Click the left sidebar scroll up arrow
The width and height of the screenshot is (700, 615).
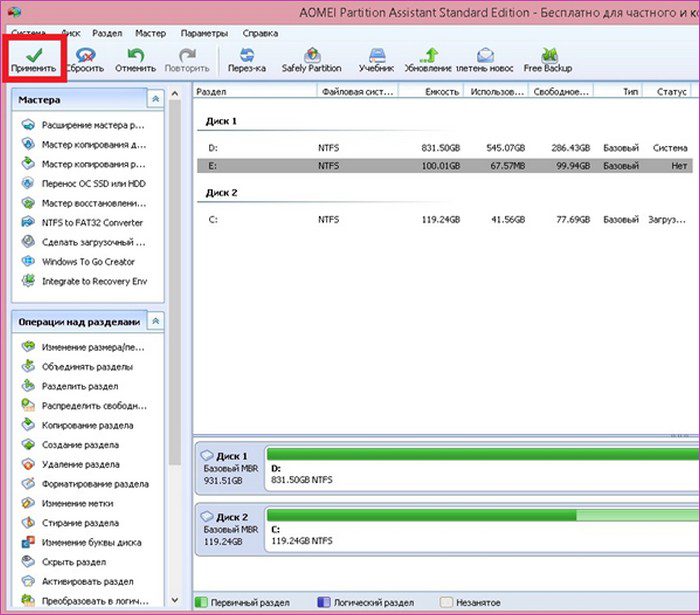pos(175,93)
